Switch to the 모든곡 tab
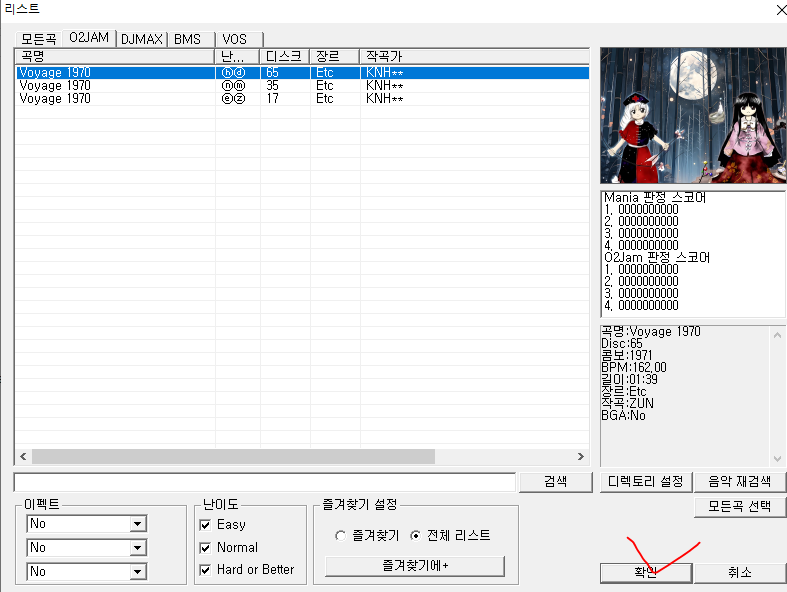Screen dimensions: 787x592 coord(39,39)
